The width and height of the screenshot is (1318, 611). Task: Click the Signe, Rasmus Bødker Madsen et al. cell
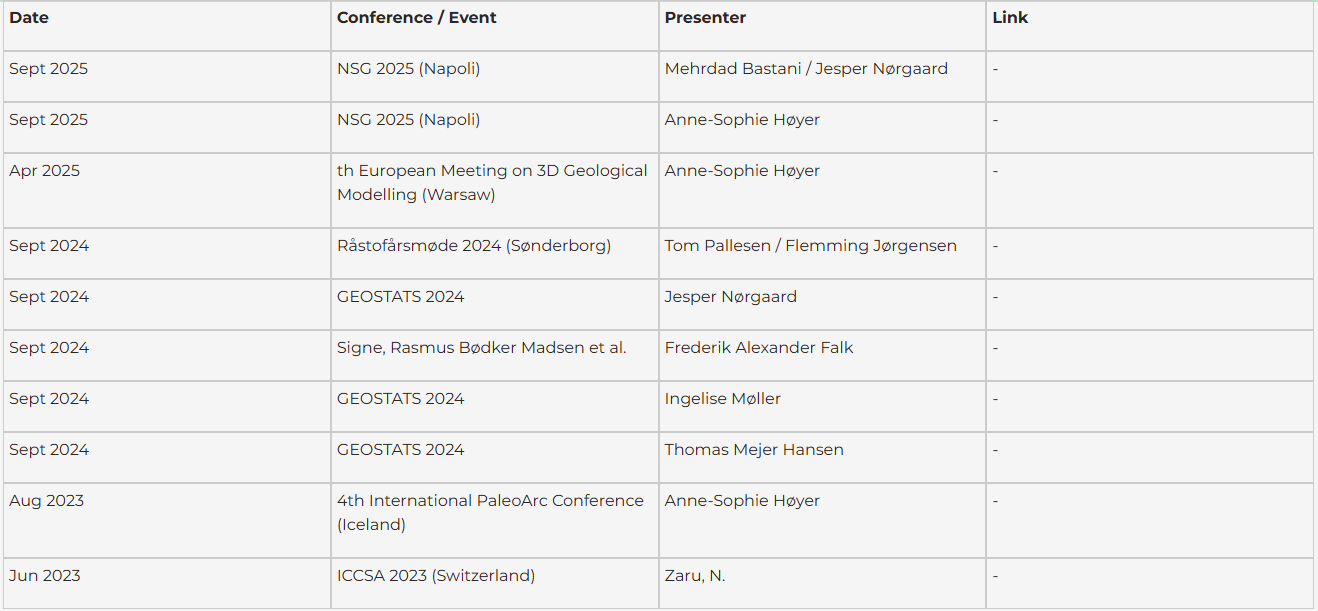tap(481, 348)
